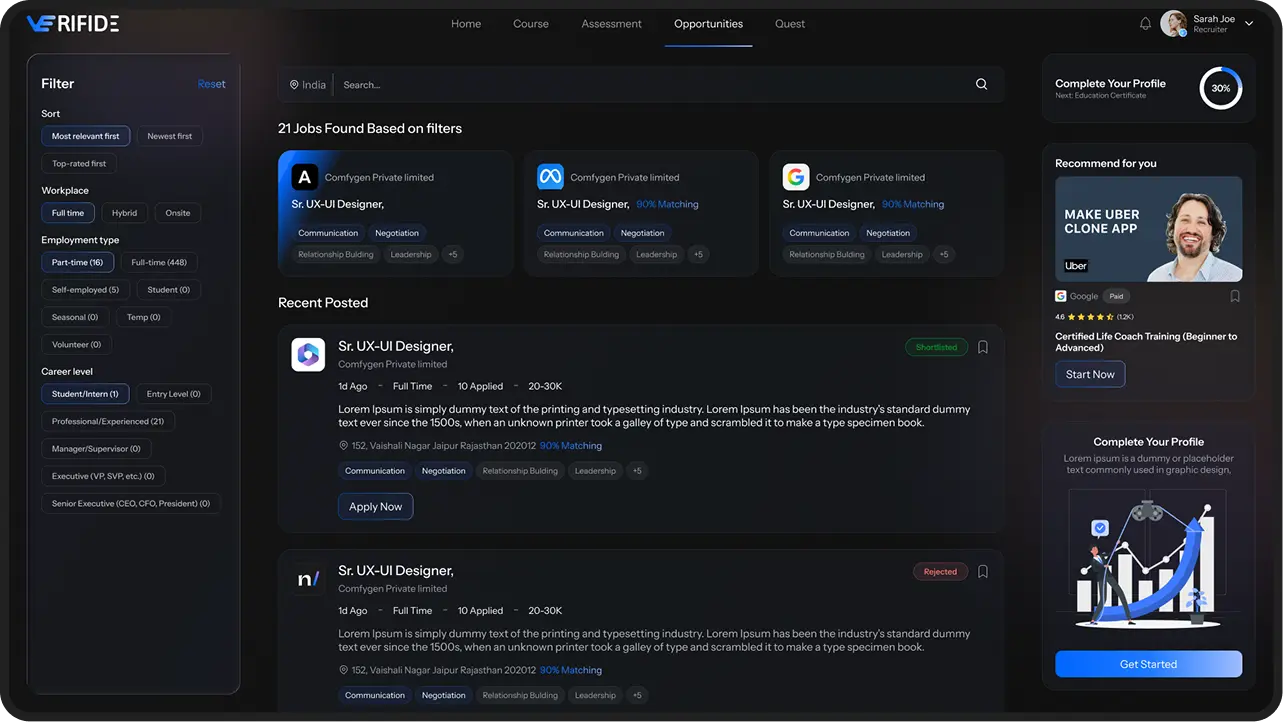Save the recommended course with bookmark icon
Viewport: 1283px width, 722px height.
[1235, 296]
